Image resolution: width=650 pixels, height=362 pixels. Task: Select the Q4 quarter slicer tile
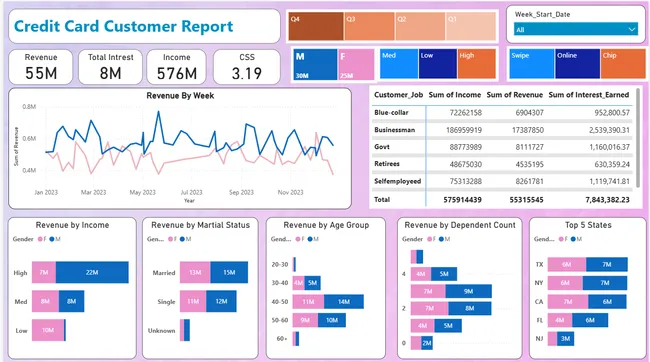pyautogui.click(x=316, y=26)
